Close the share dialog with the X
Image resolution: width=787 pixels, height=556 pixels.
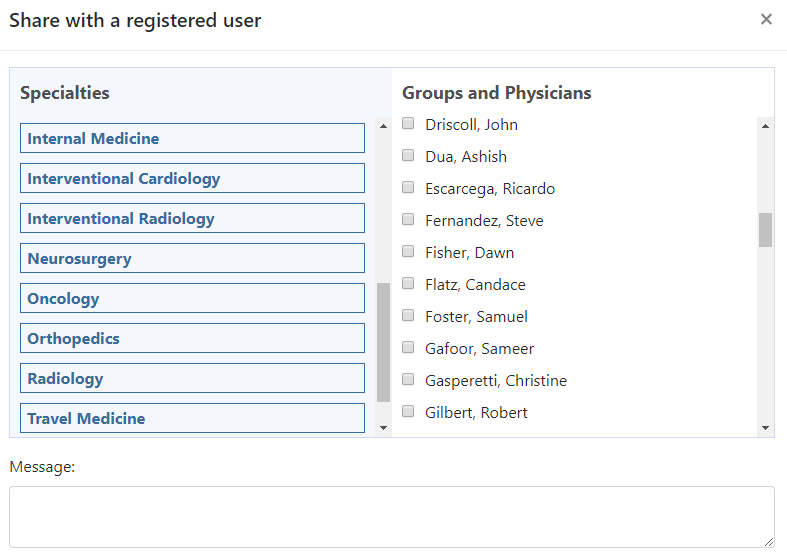click(x=766, y=19)
